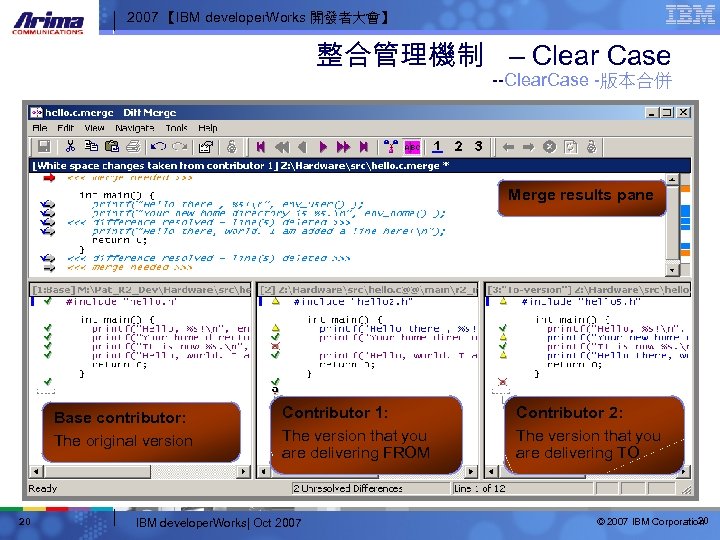Click the Redo icon
Image resolution: width=720 pixels, height=540 pixels.
pyautogui.click(x=180, y=146)
